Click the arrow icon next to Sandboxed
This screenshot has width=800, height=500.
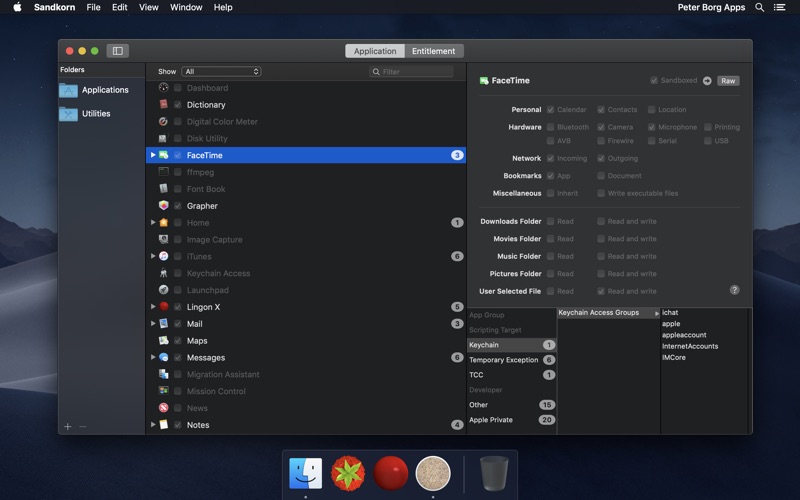click(x=707, y=81)
